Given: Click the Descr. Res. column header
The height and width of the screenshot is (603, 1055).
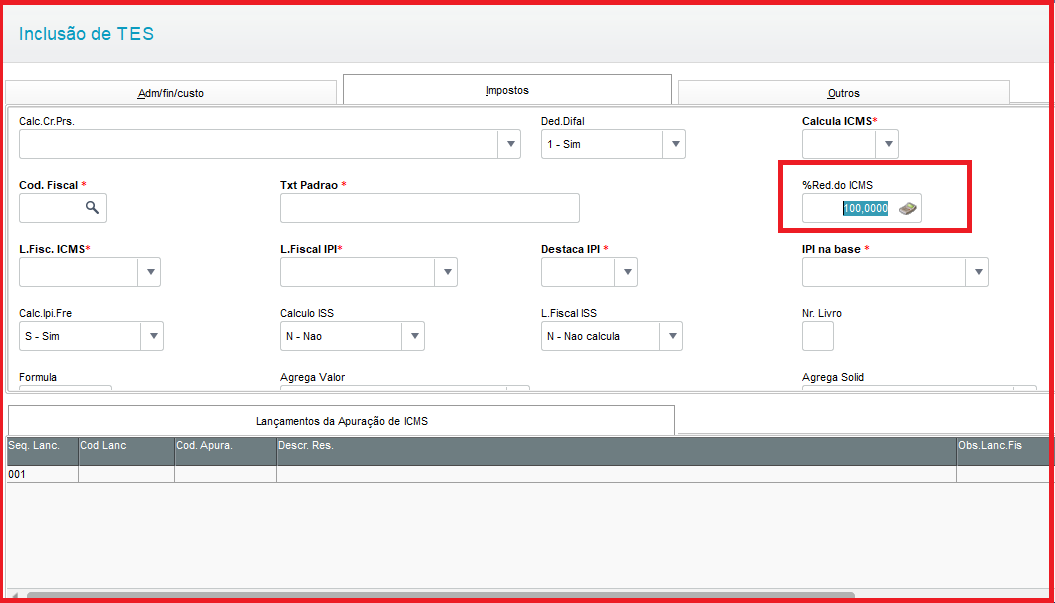Looking at the screenshot, I should tap(616, 451).
